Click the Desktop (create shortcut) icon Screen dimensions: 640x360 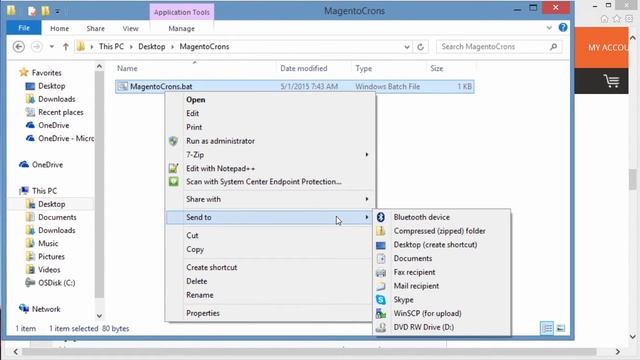point(380,245)
